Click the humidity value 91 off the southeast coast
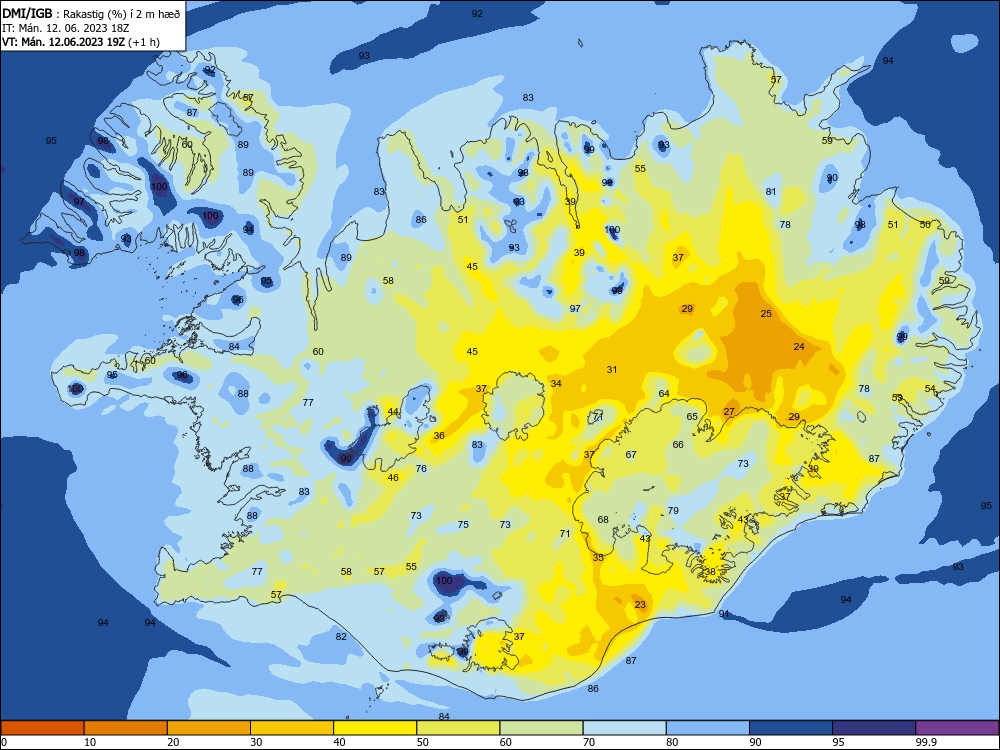Image resolution: width=1000 pixels, height=750 pixels. tap(724, 614)
